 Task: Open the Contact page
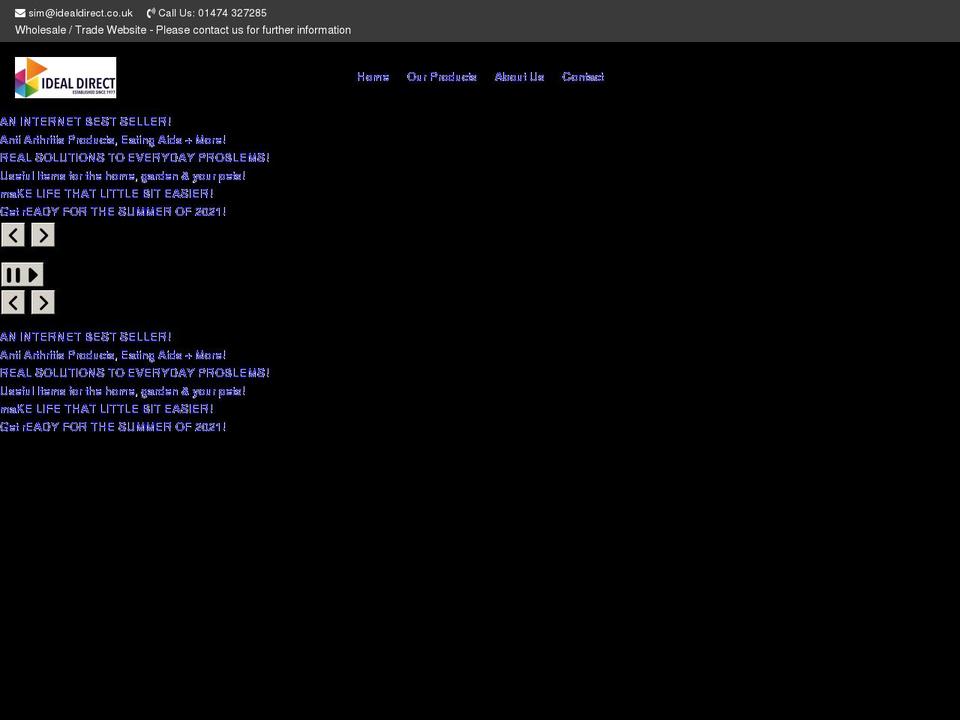(x=583, y=77)
